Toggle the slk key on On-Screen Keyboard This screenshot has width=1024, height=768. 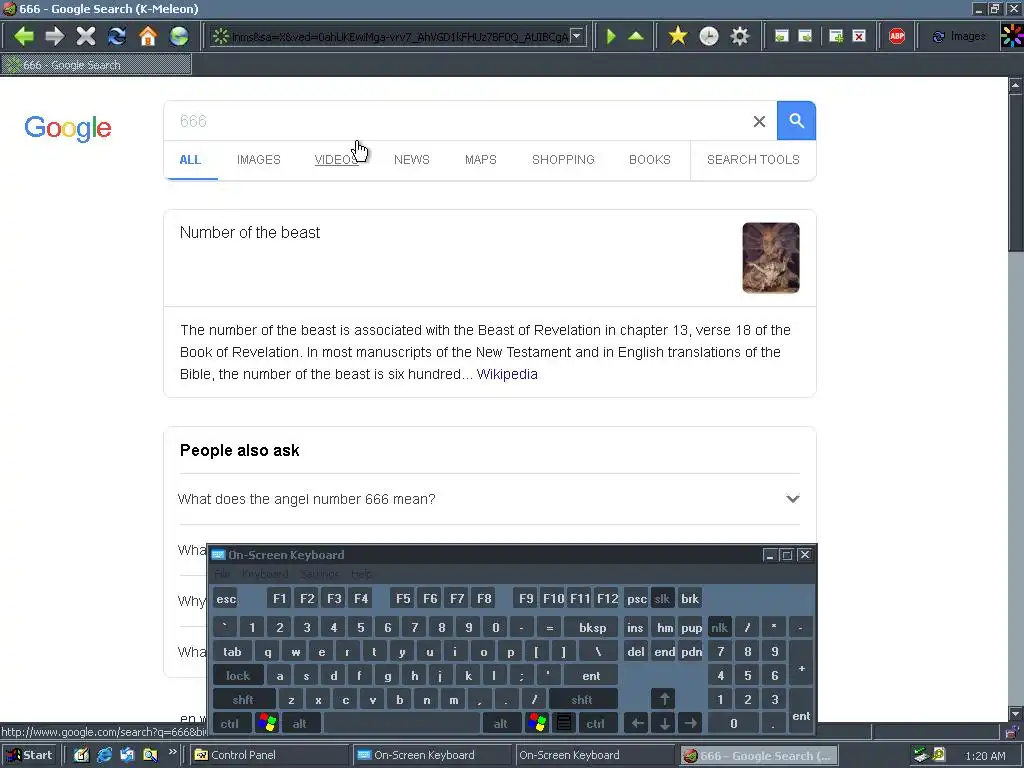coord(662,599)
